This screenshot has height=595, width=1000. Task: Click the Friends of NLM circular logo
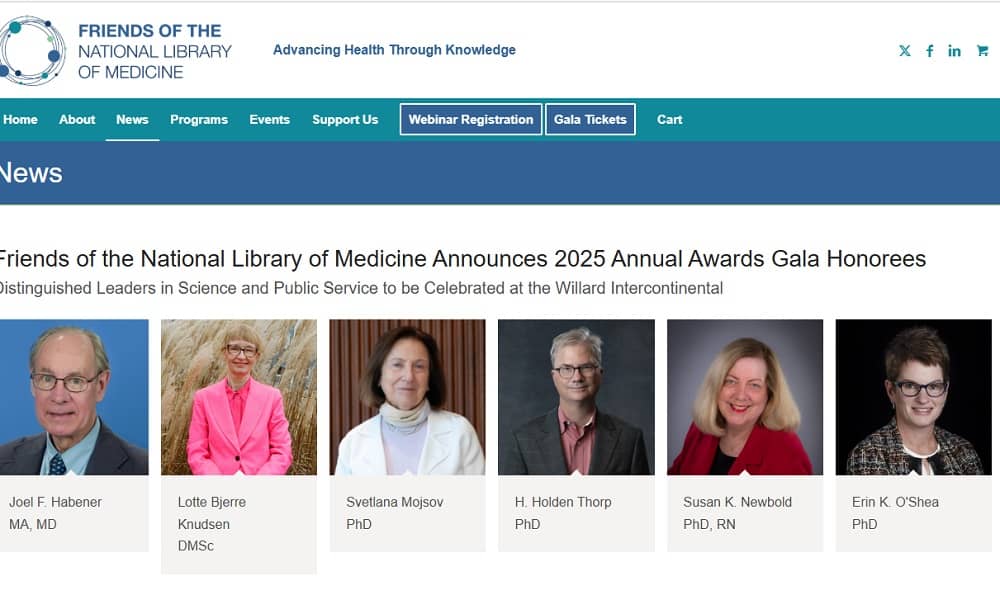(32, 50)
